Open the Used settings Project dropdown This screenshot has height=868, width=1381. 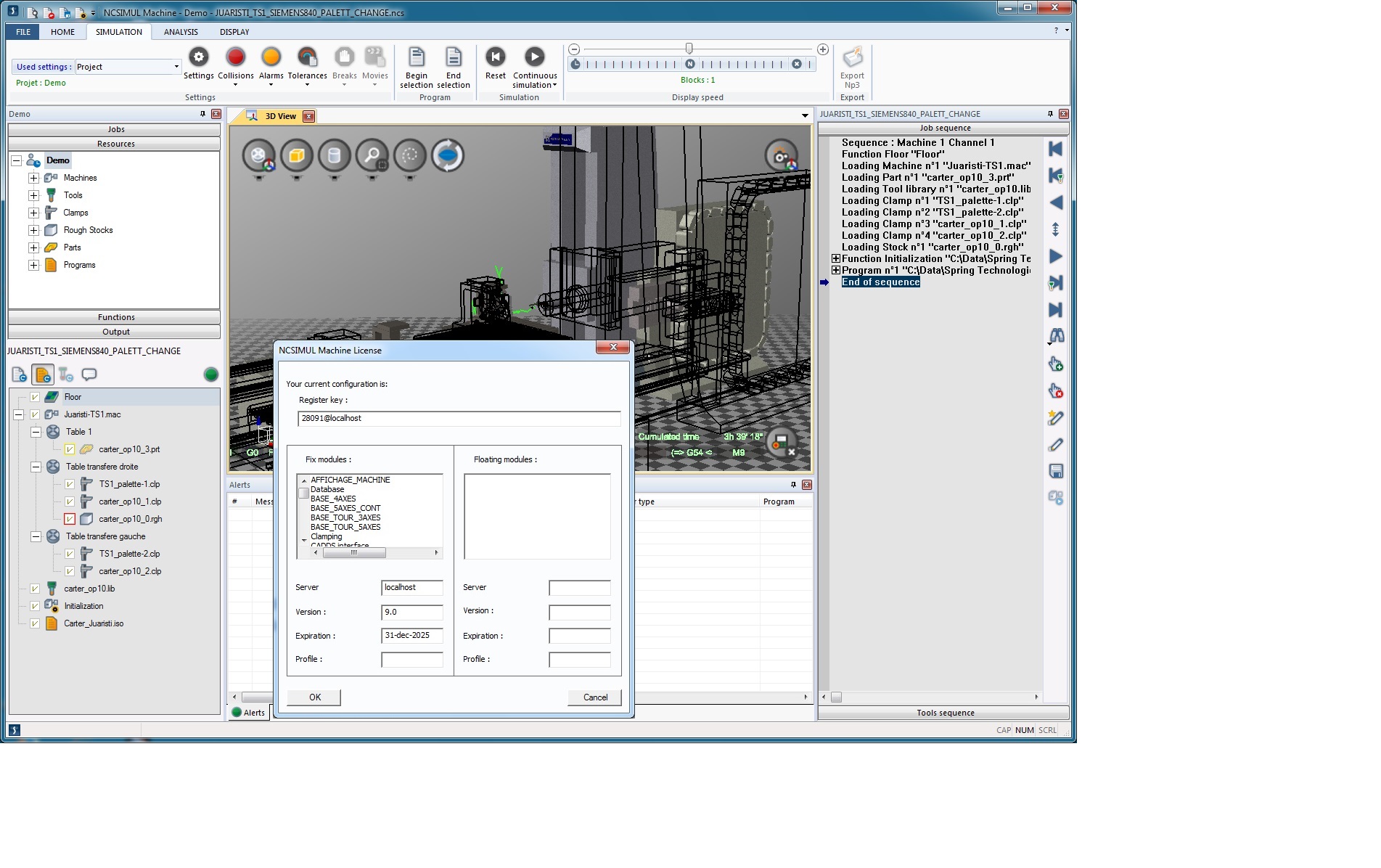176,67
